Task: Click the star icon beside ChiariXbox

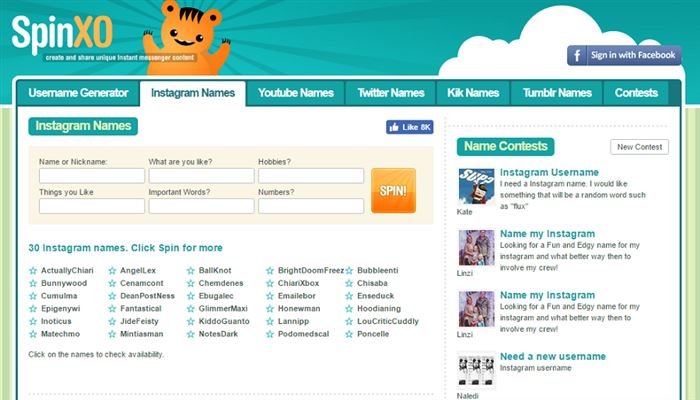Action: [x=270, y=283]
